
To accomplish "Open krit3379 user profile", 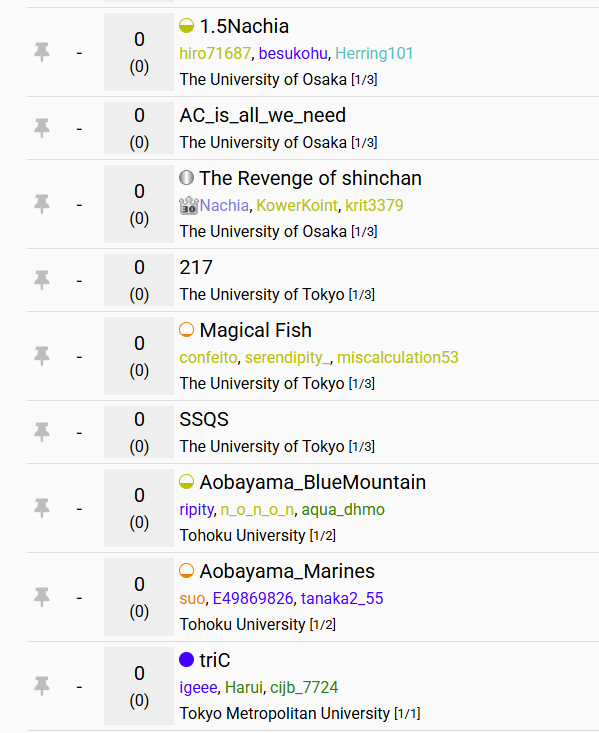I will point(374,205).
